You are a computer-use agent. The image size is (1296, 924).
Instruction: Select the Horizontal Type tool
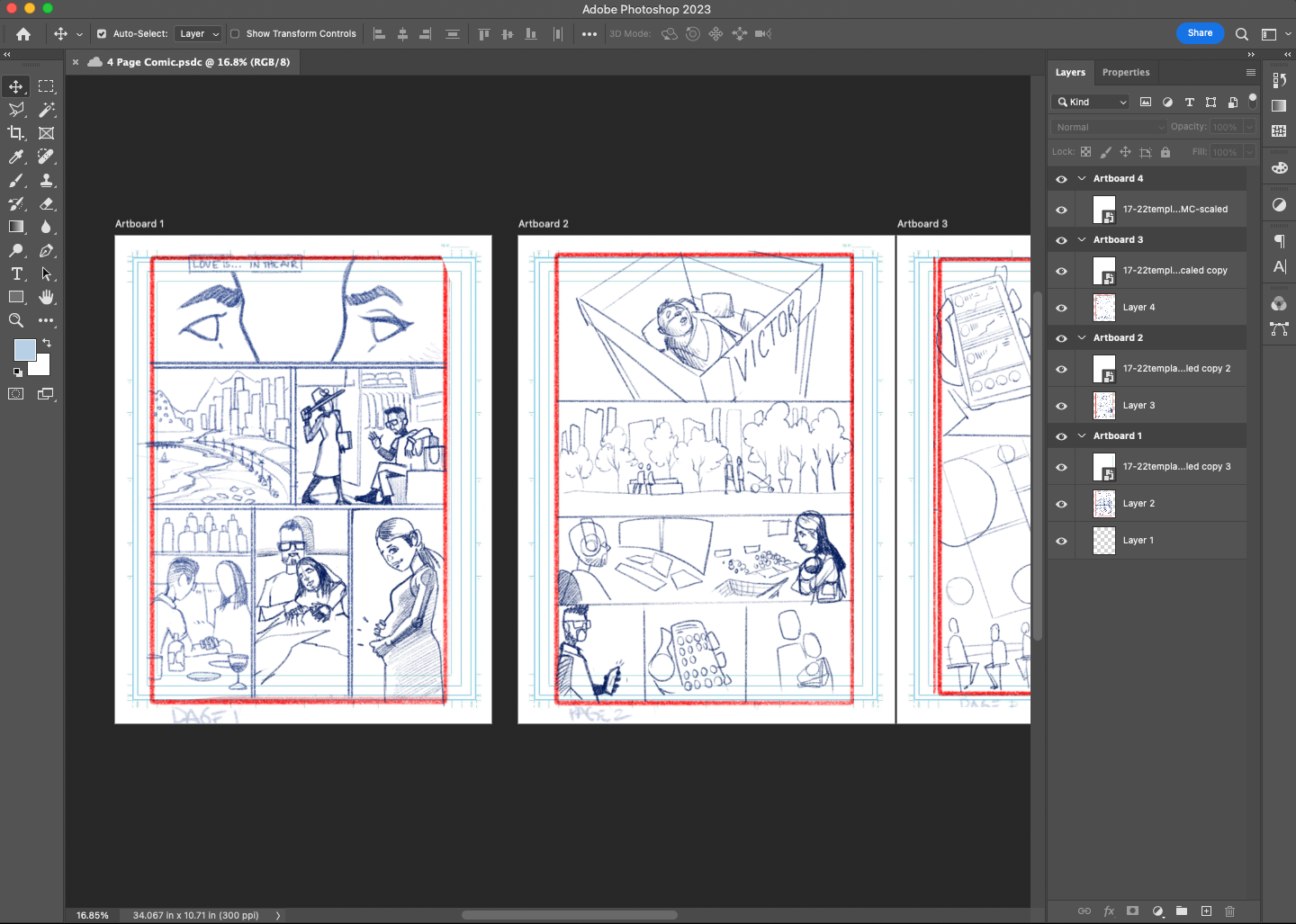[x=16, y=274]
